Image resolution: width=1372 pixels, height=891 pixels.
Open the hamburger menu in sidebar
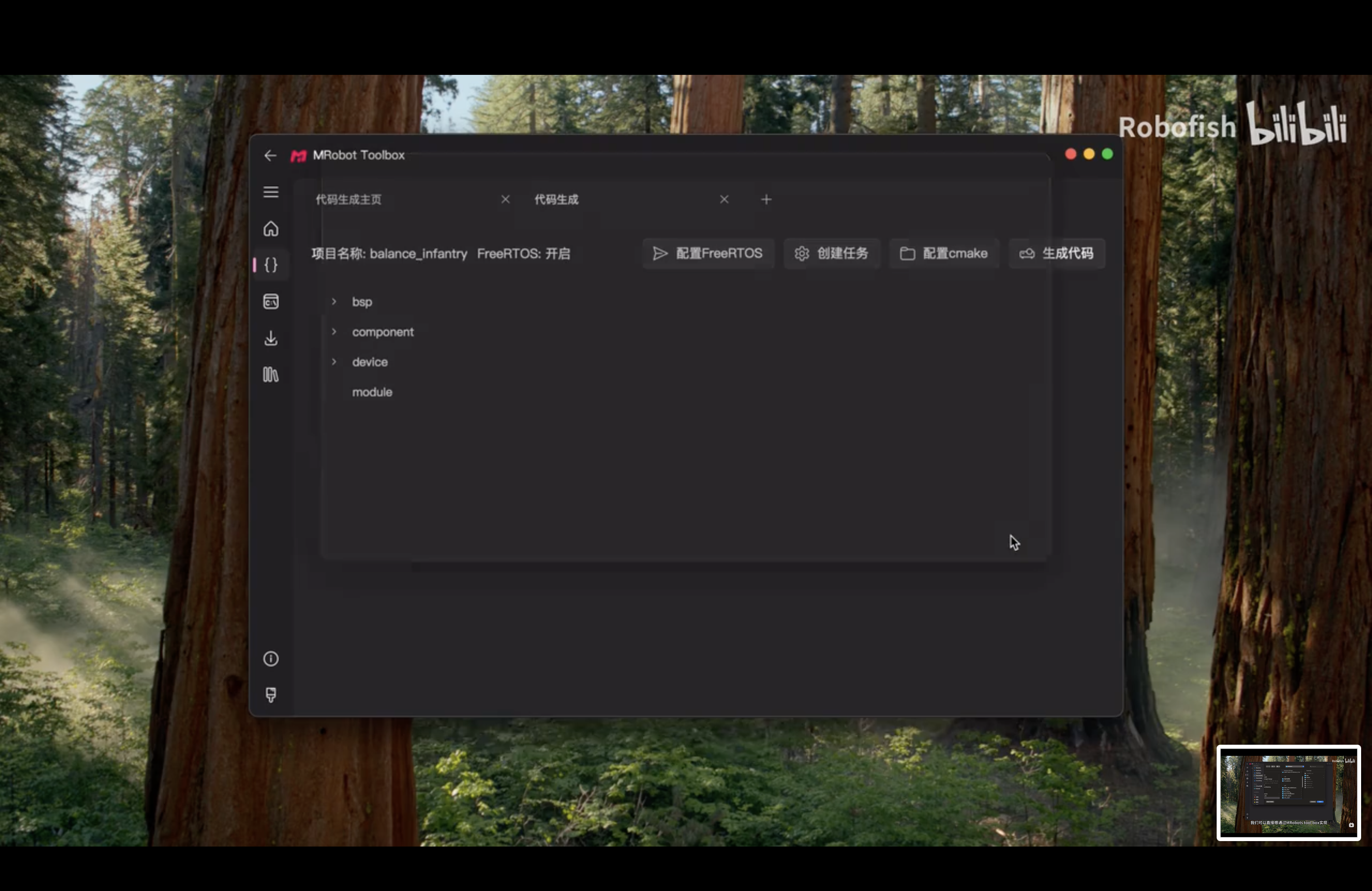coord(271,192)
